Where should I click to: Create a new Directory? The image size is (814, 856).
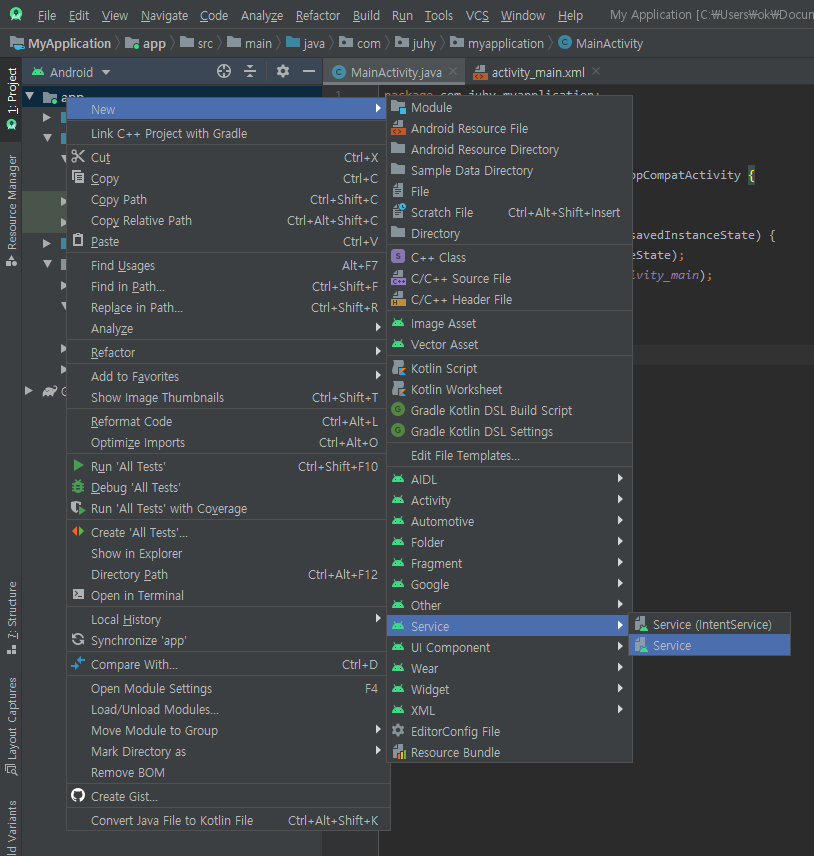[x=509, y=234]
